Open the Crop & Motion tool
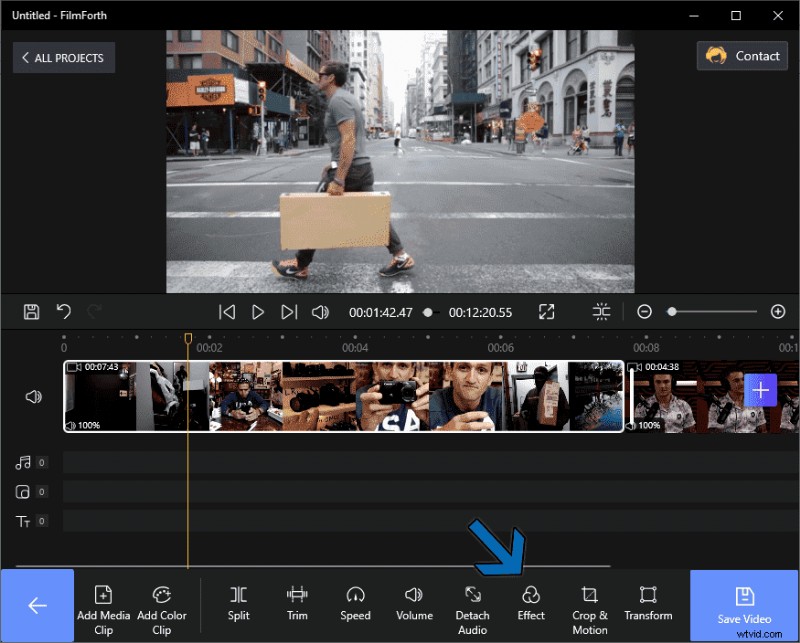The image size is (800, 643). click(x=589, y=600)
